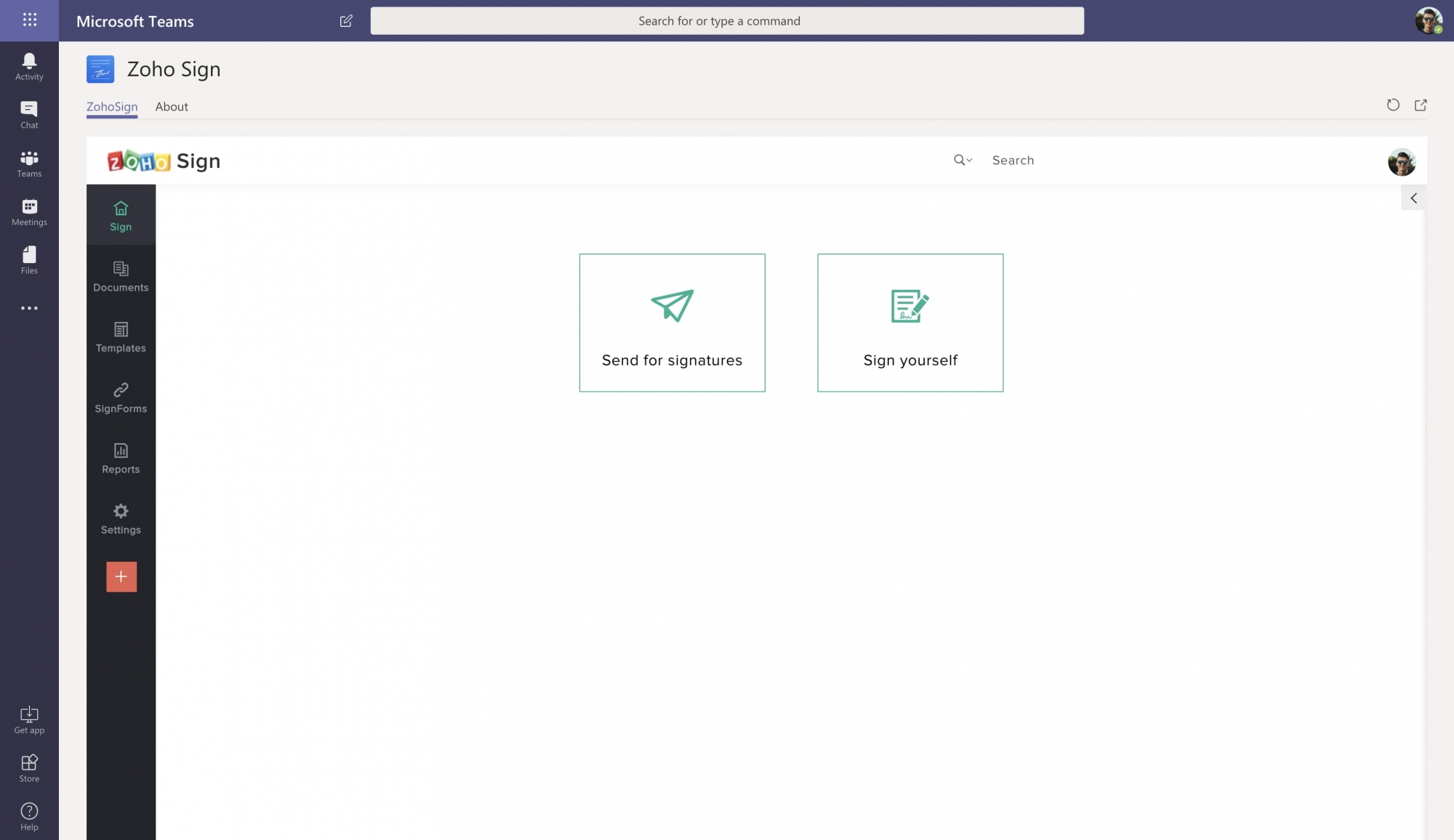Choose Sign yourself card
The image size is (1454, 840).
(910, 323)
